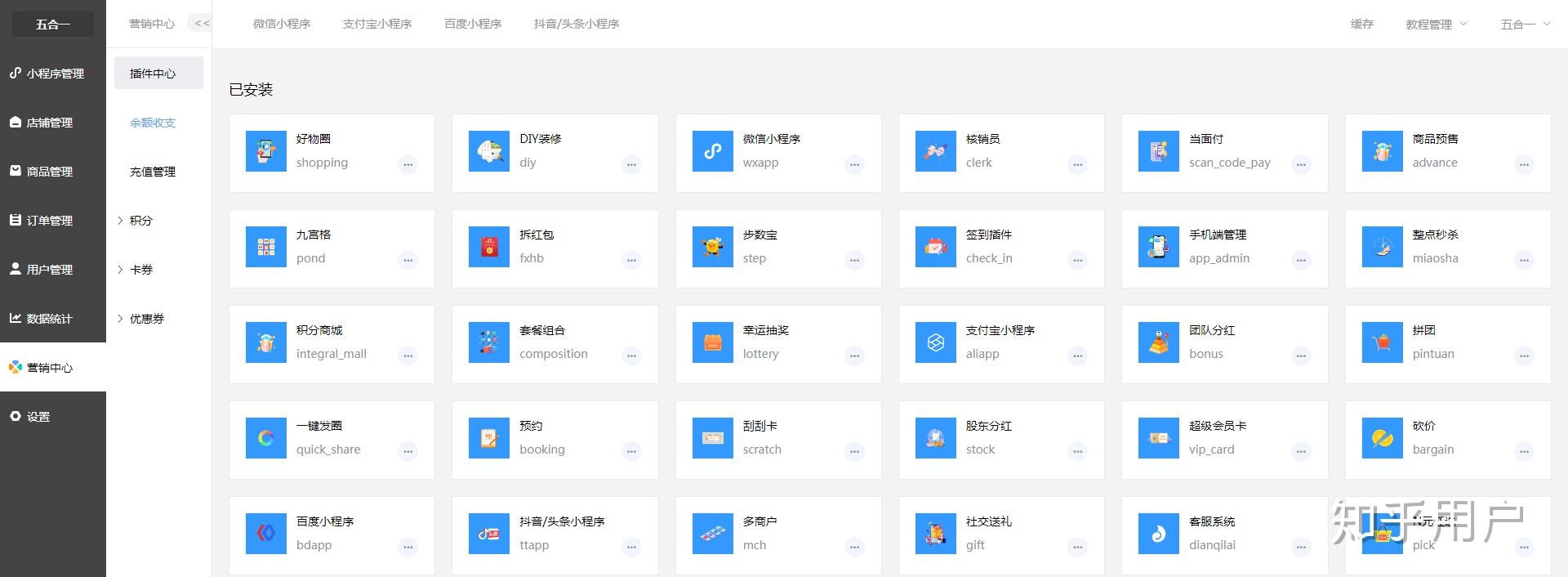1568x577 pixels.
Task: Switch to 百度小程序 top tab
Action: (x=473, y=25)
